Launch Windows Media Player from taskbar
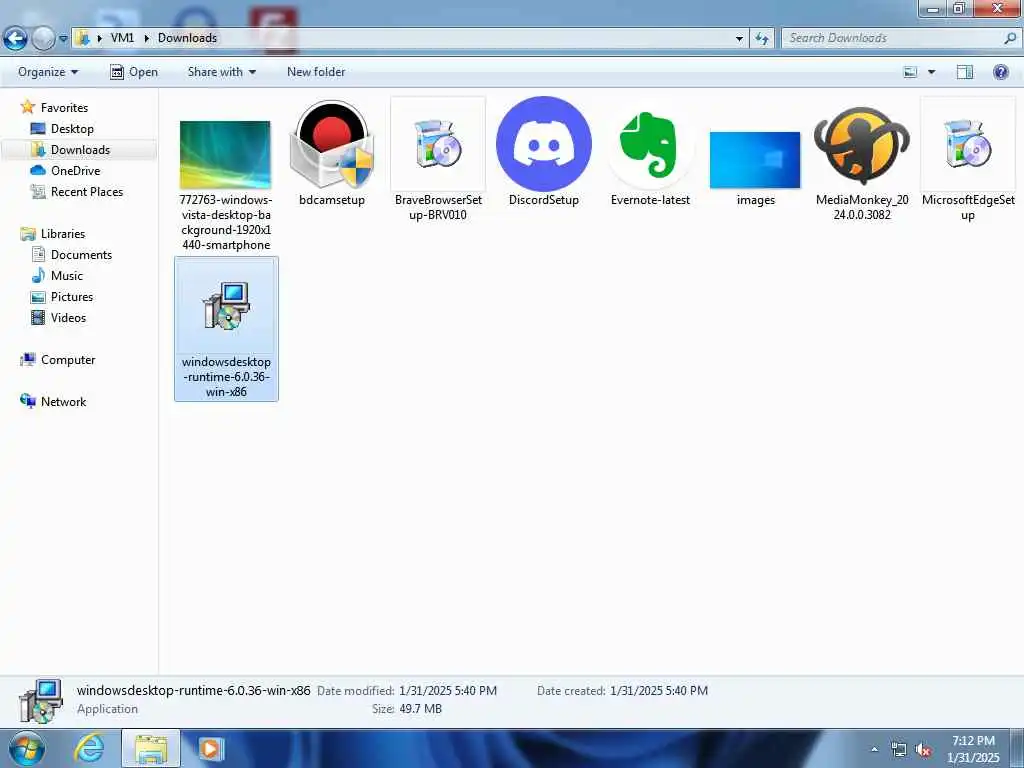This screenshot has width=1024, height=768. tap(210, 748)
